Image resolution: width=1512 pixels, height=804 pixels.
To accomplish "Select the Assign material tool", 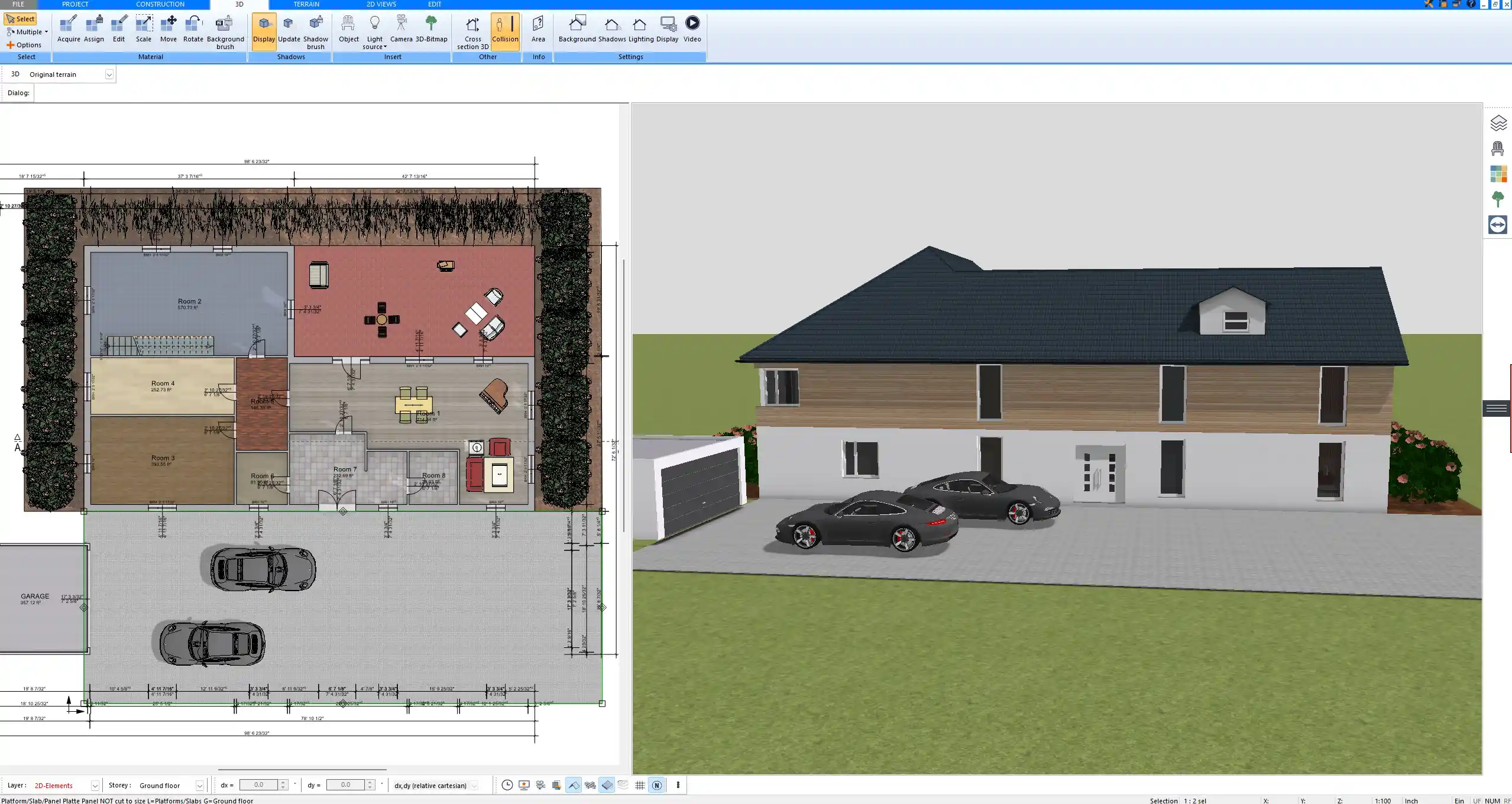I will (x=94, y=30).
